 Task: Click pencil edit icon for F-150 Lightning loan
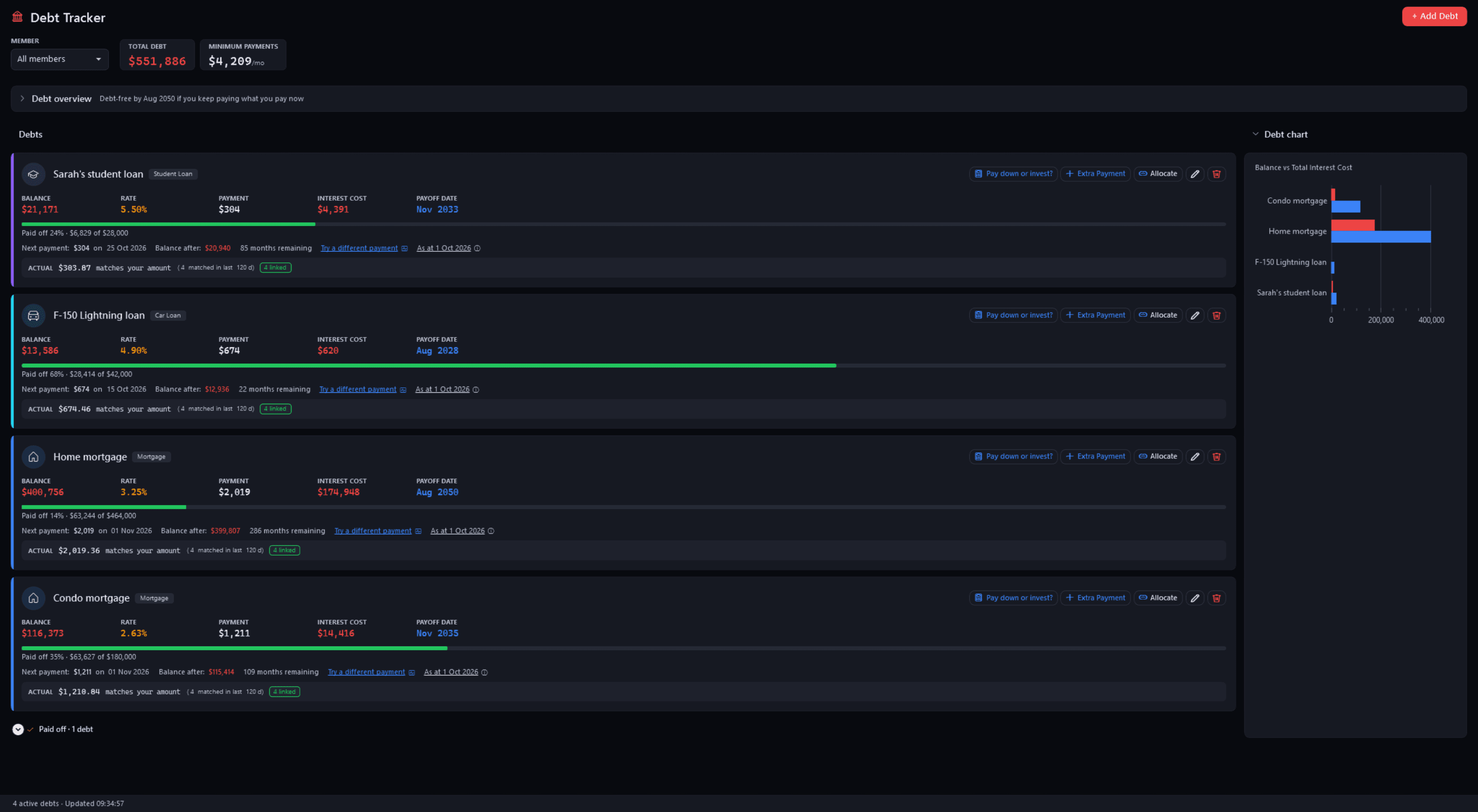(1195, 316)
